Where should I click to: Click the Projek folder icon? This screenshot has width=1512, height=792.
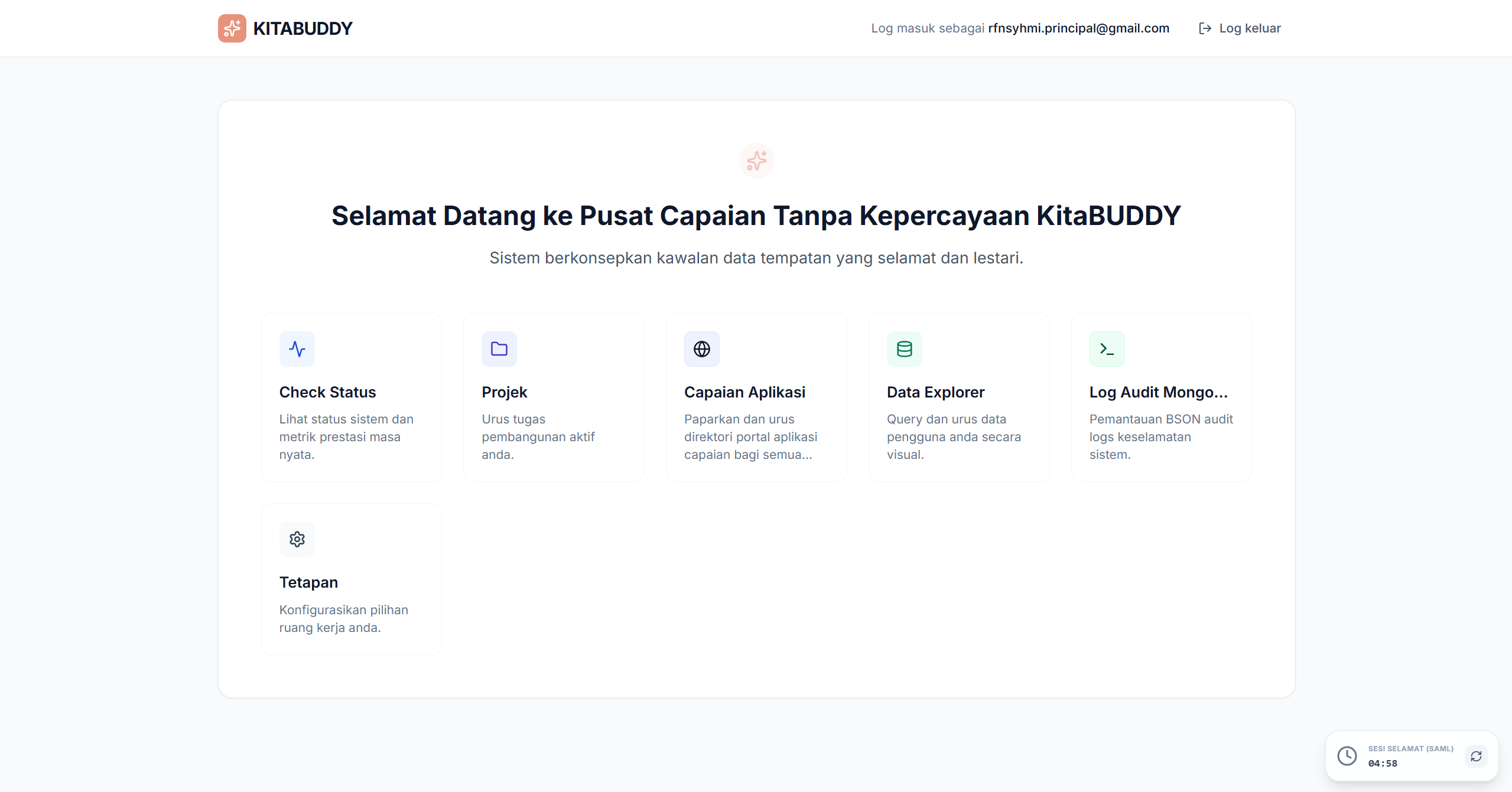pyautogui.click(x=499, y=349)
